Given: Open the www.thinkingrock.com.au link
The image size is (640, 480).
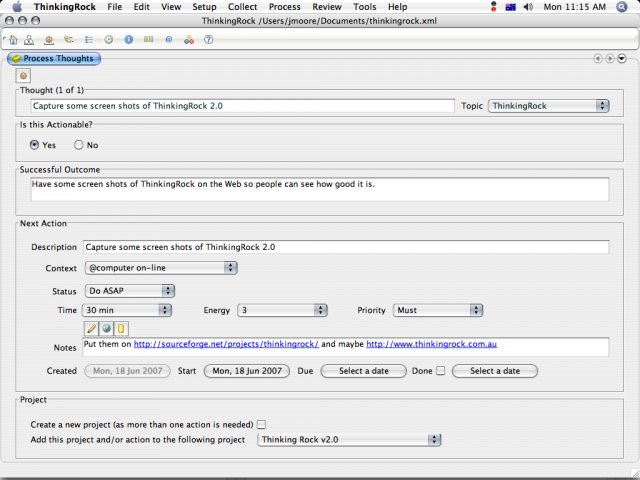Looking at the screenshot, I should pos(431,344).
